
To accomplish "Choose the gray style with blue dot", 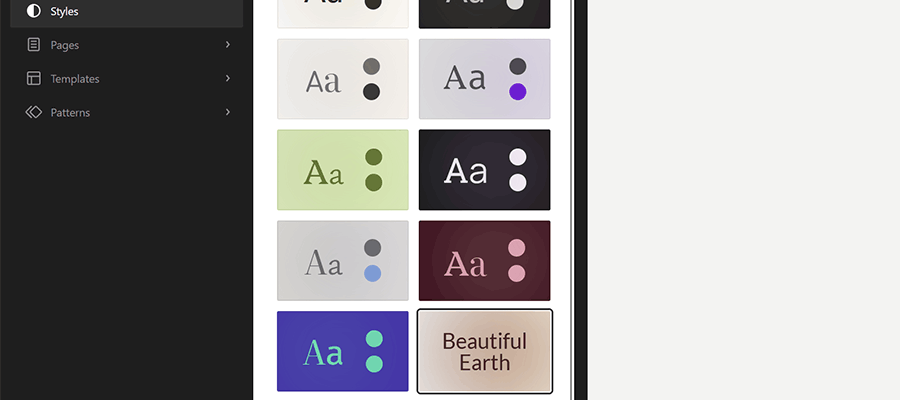I will [343, 261].
